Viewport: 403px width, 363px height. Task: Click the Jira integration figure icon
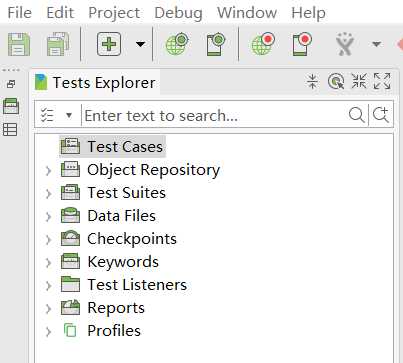click(x=345, y=44)
